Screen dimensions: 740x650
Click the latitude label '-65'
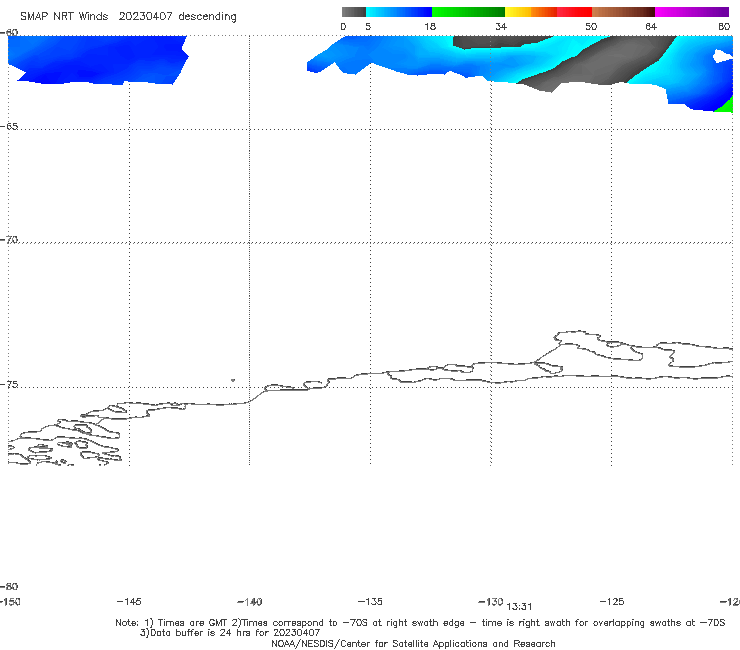tap(9, 127)
